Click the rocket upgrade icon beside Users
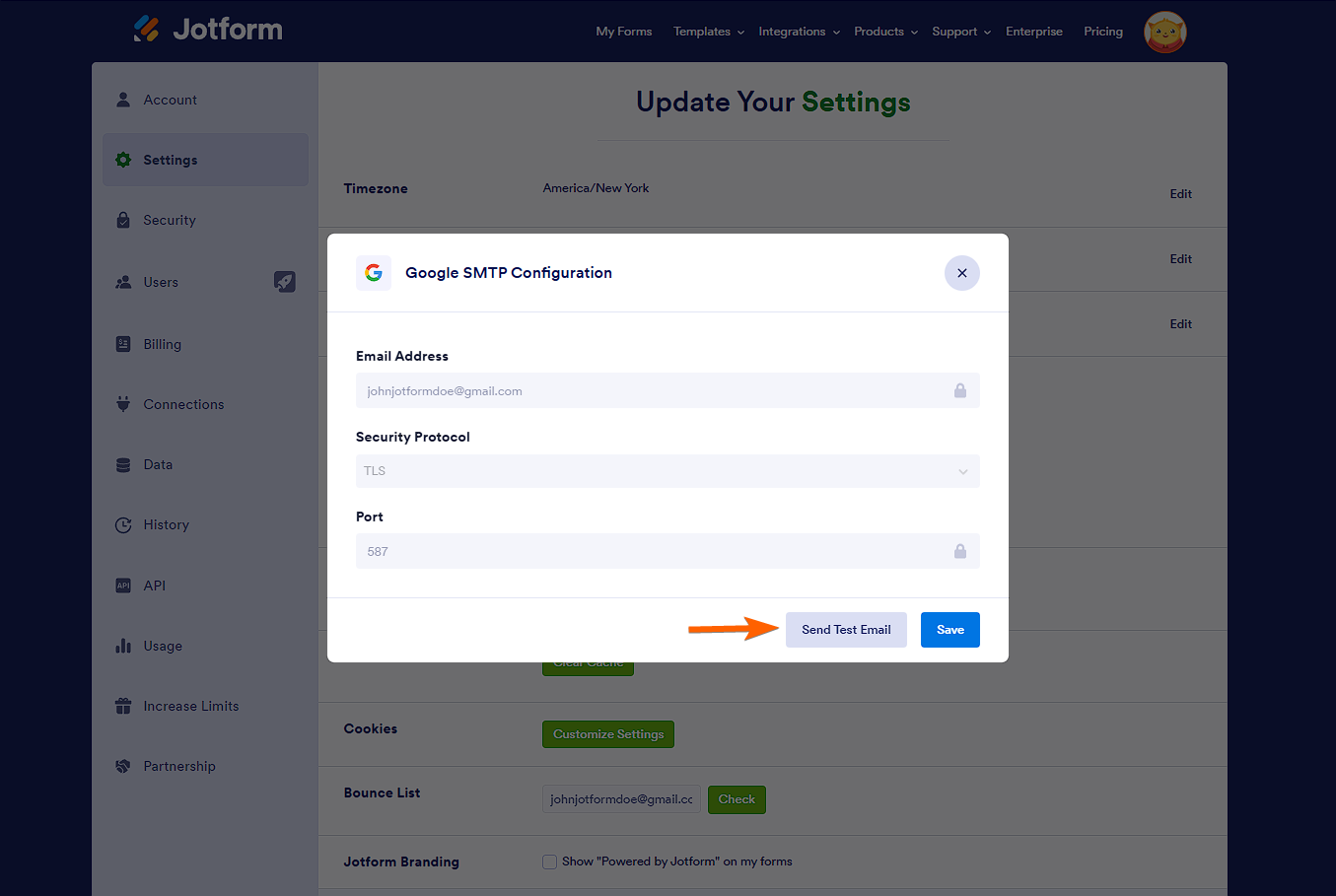 click(x=284, y=282)
